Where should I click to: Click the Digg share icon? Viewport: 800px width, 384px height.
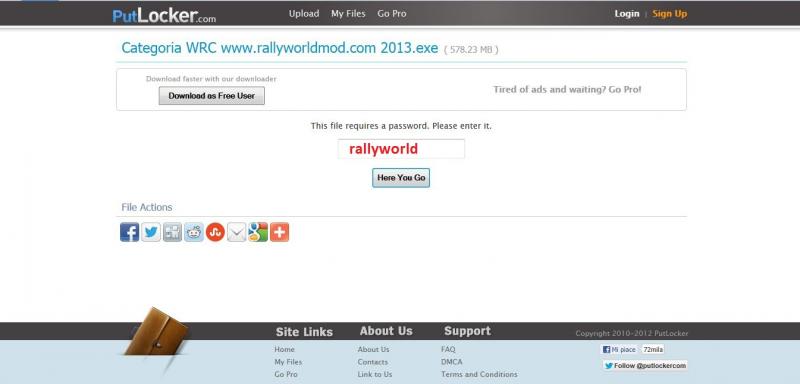(172, 232)
